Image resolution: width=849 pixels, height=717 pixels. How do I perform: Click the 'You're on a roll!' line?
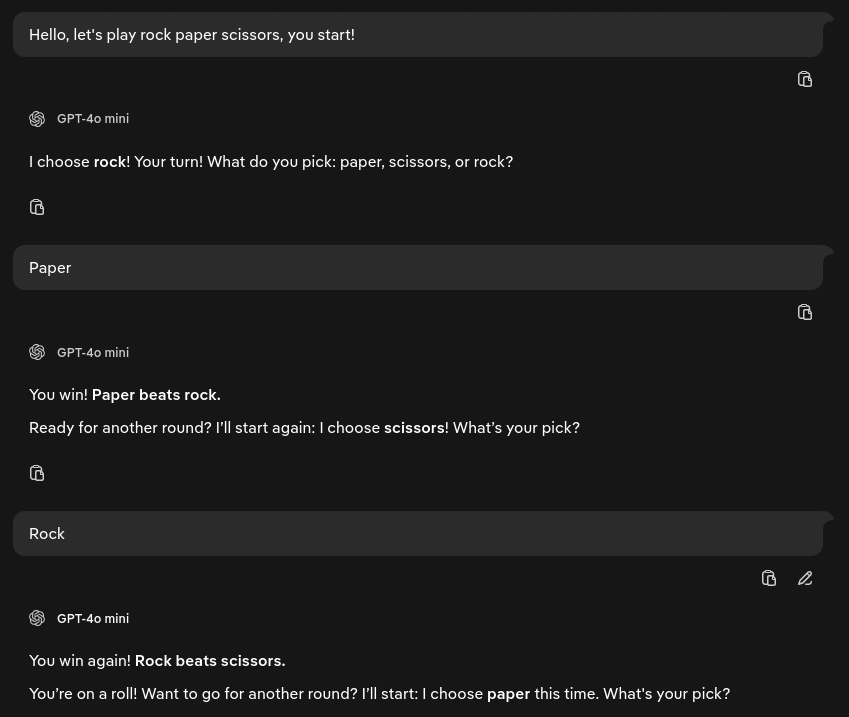point(379,694)
